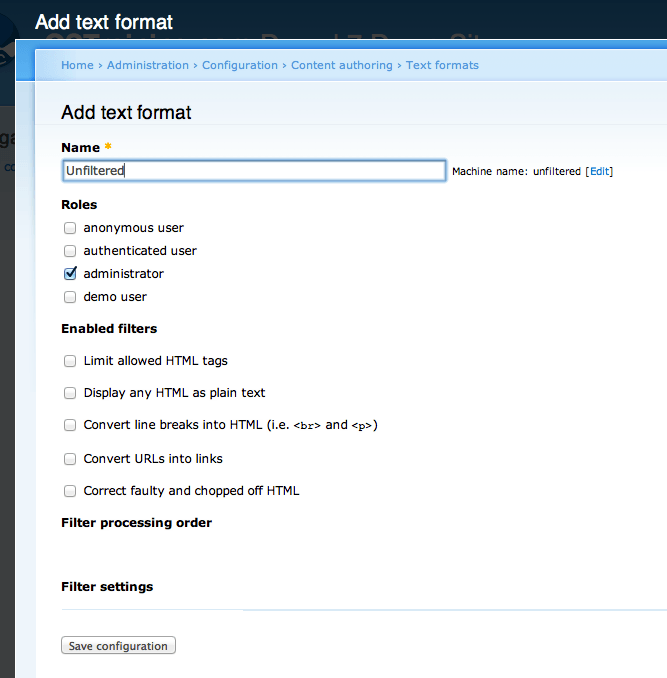Screen dimensions: 667x678
Task: Click the Name field label
Action: point(80,148)
